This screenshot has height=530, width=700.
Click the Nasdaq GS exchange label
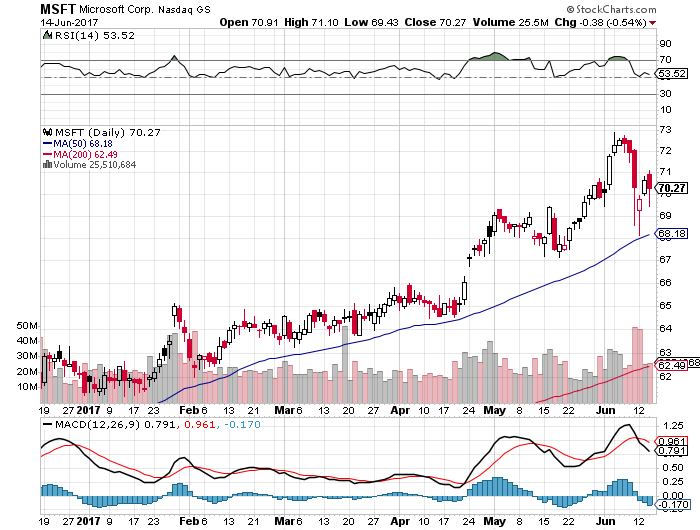click(x=184, y=9)
